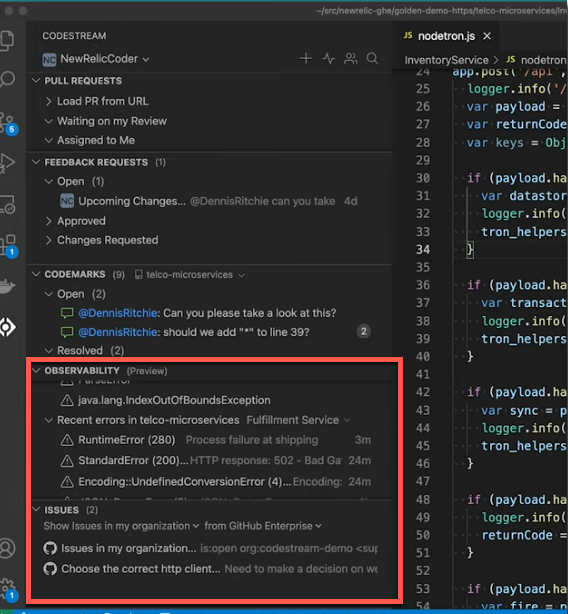The image size is (568, 614).
Task: Open the Extensions icon with badge 1
Action: (x=8, y=245)
